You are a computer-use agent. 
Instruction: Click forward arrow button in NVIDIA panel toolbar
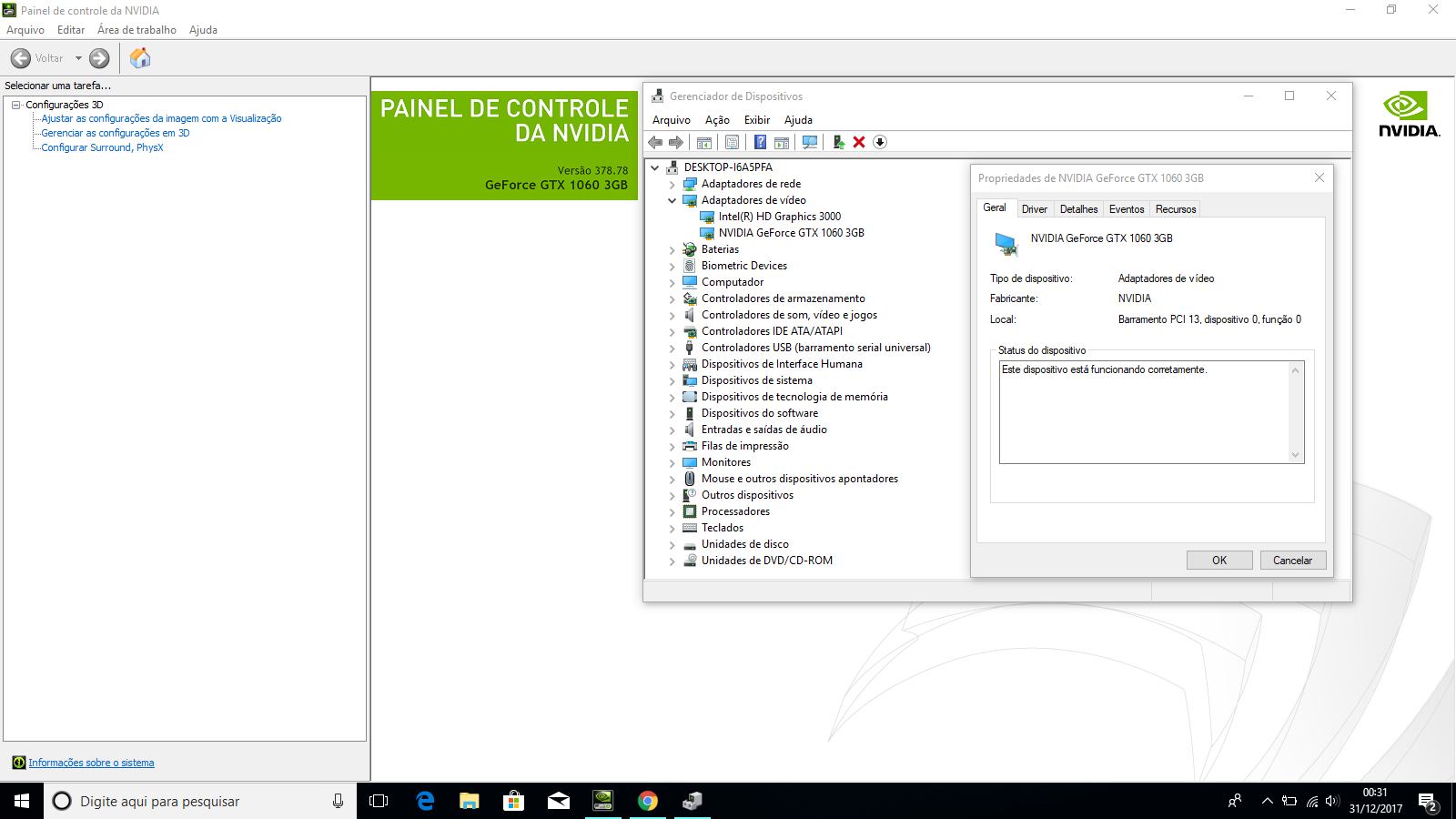99,58
